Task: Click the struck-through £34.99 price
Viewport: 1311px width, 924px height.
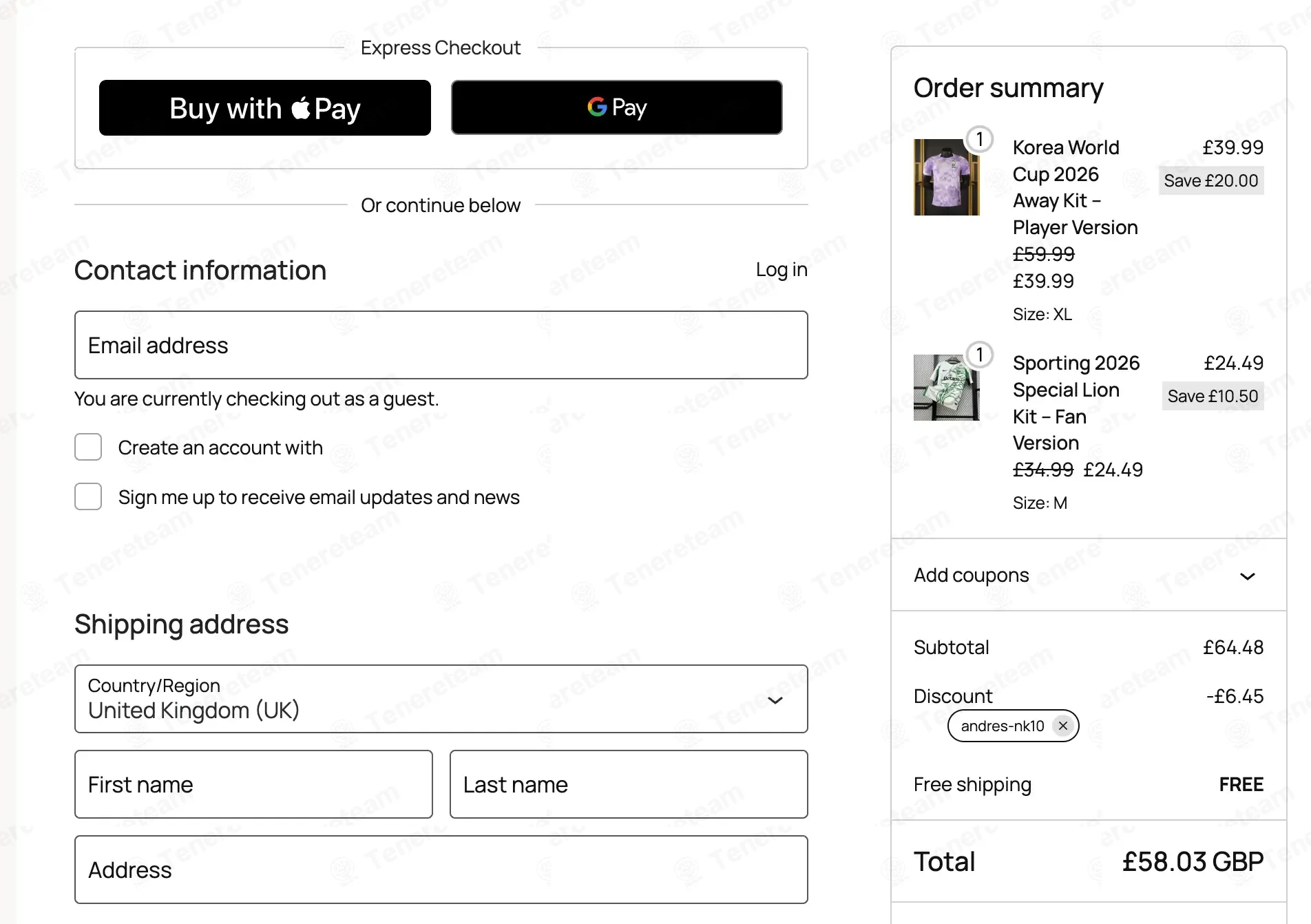Action: (x=1043, y=470)
